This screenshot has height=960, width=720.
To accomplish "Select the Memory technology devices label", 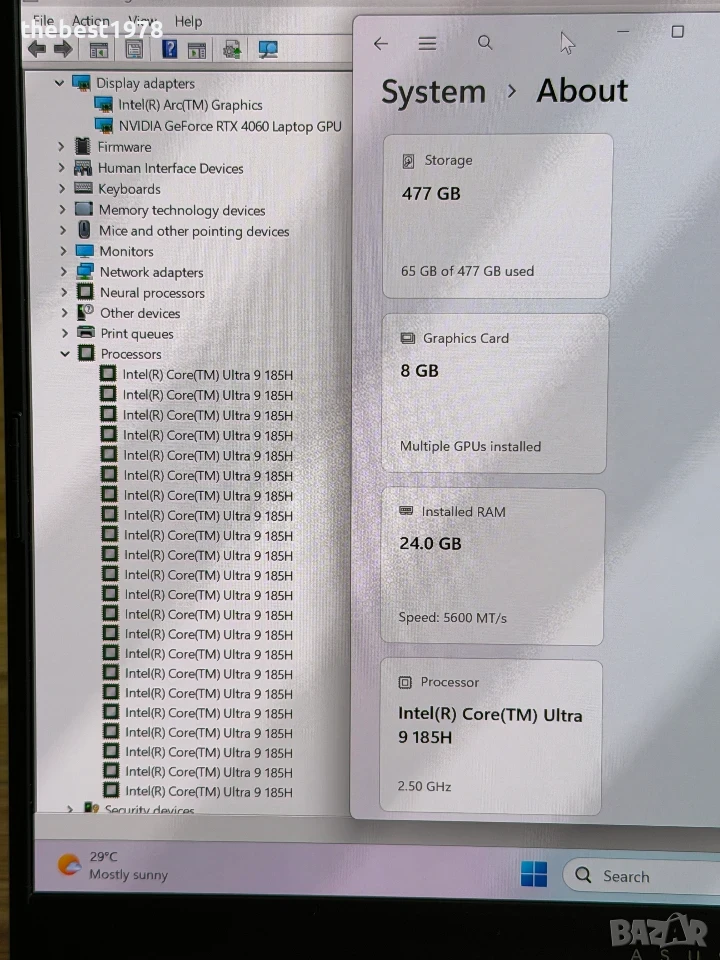I will [x=182, y=210].
